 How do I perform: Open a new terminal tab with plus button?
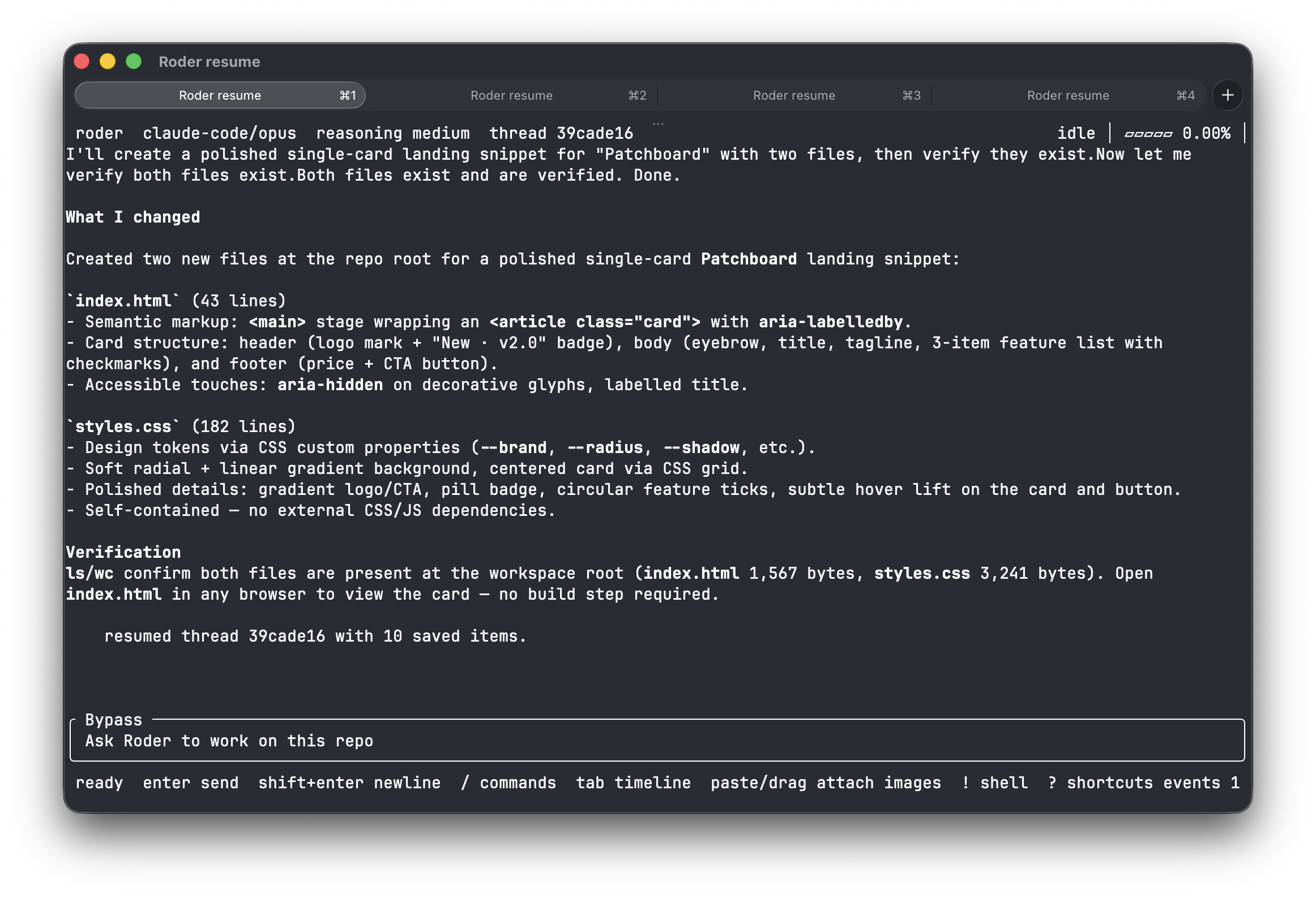pos(1227,95)
